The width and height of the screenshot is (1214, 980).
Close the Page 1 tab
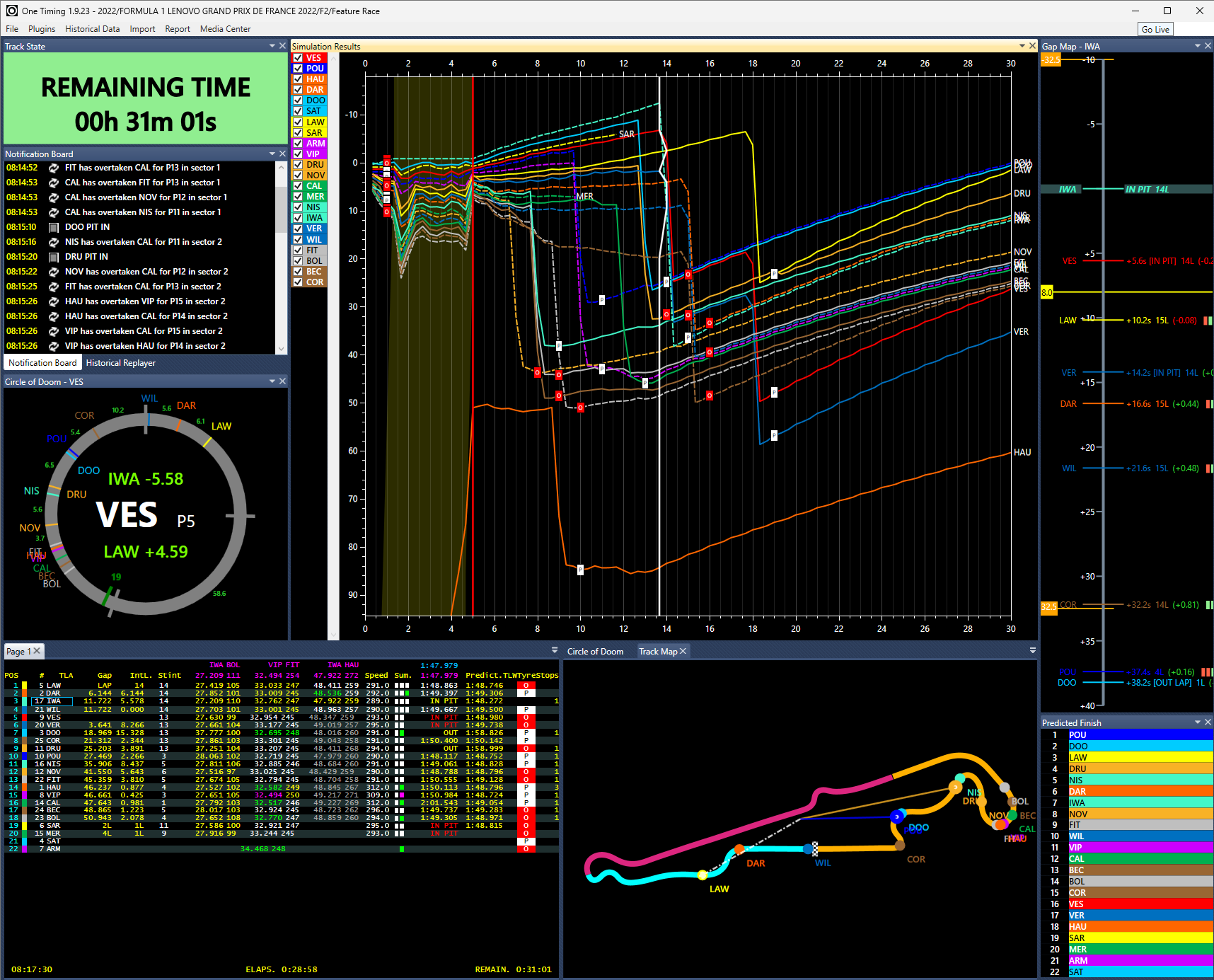[x=37, y=651]
